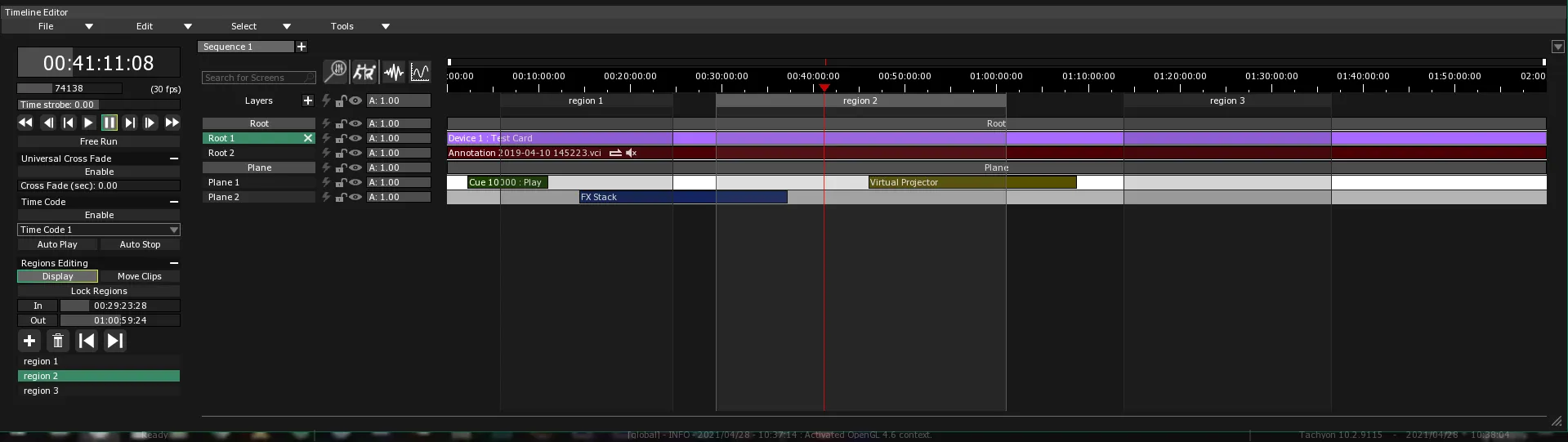Toggle lock on Root 1 layer

click(x=341, y=138)
